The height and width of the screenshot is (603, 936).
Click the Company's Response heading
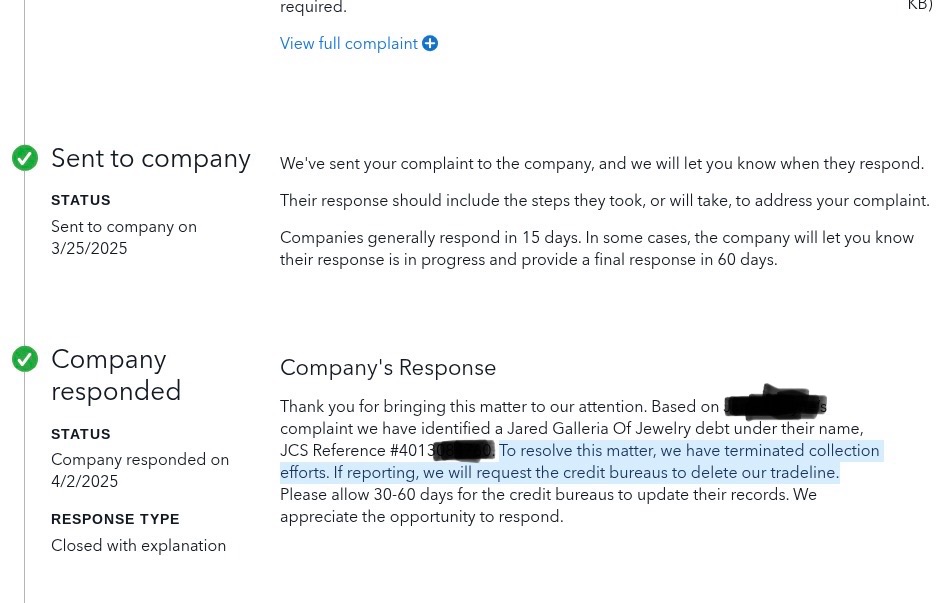point(388,368)
